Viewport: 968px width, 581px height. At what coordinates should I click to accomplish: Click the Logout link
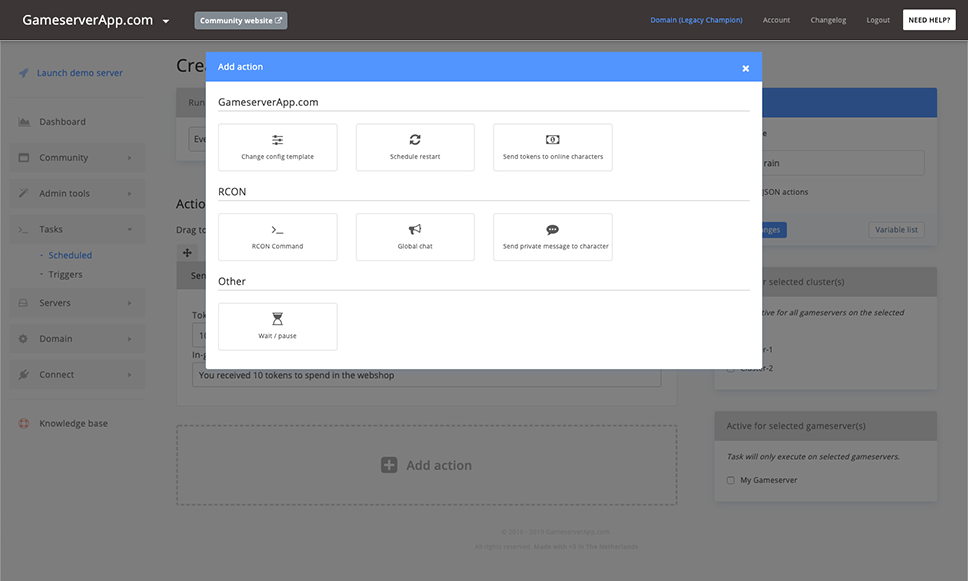(x=878, y=20)
